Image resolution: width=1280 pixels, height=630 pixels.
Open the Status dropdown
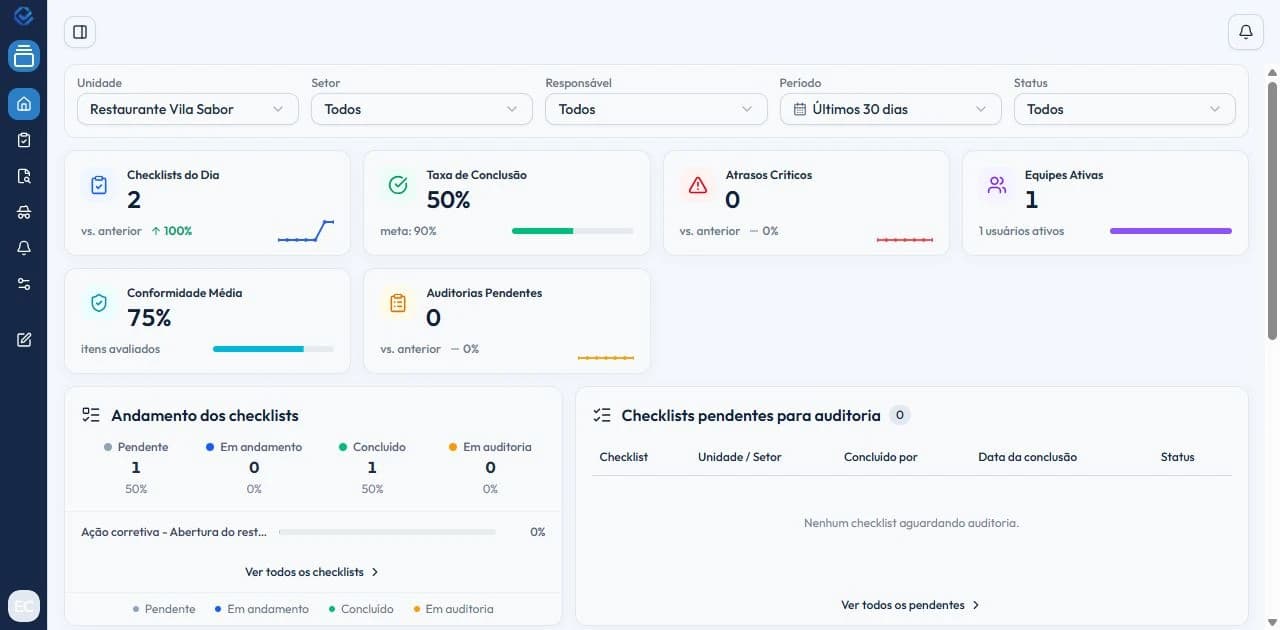coord(1125,109)
